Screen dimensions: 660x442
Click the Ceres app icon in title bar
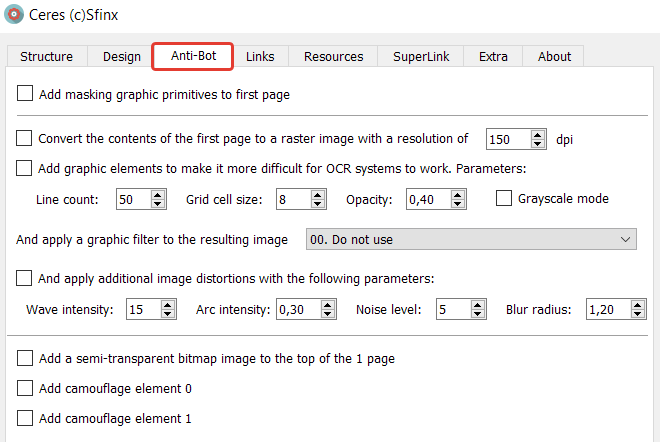[x=15, y=17]
